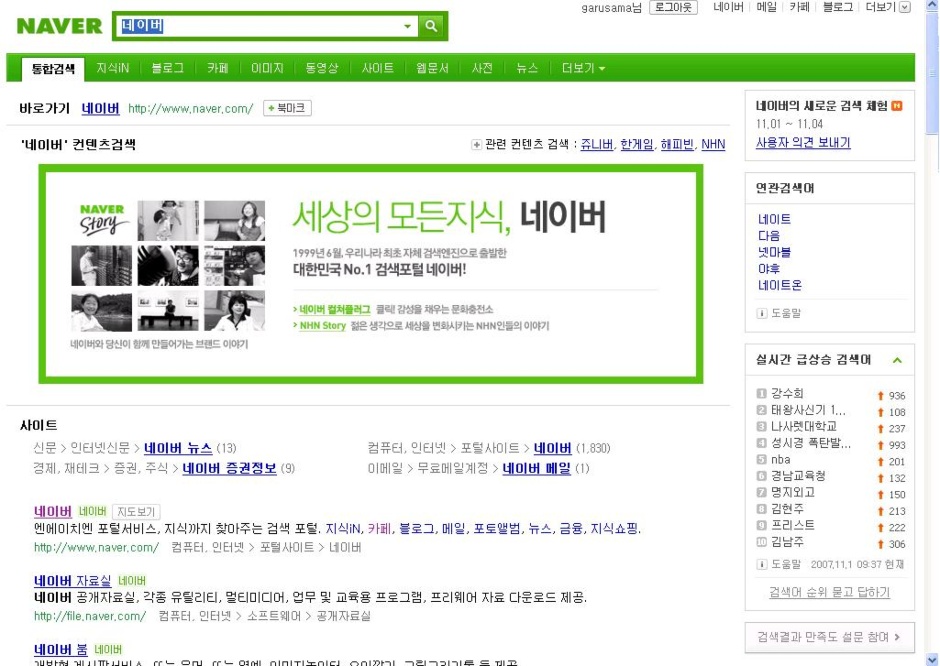Click the laughing man photo in banner grid
The image size is (940, 666).
[x=168, y=266]
